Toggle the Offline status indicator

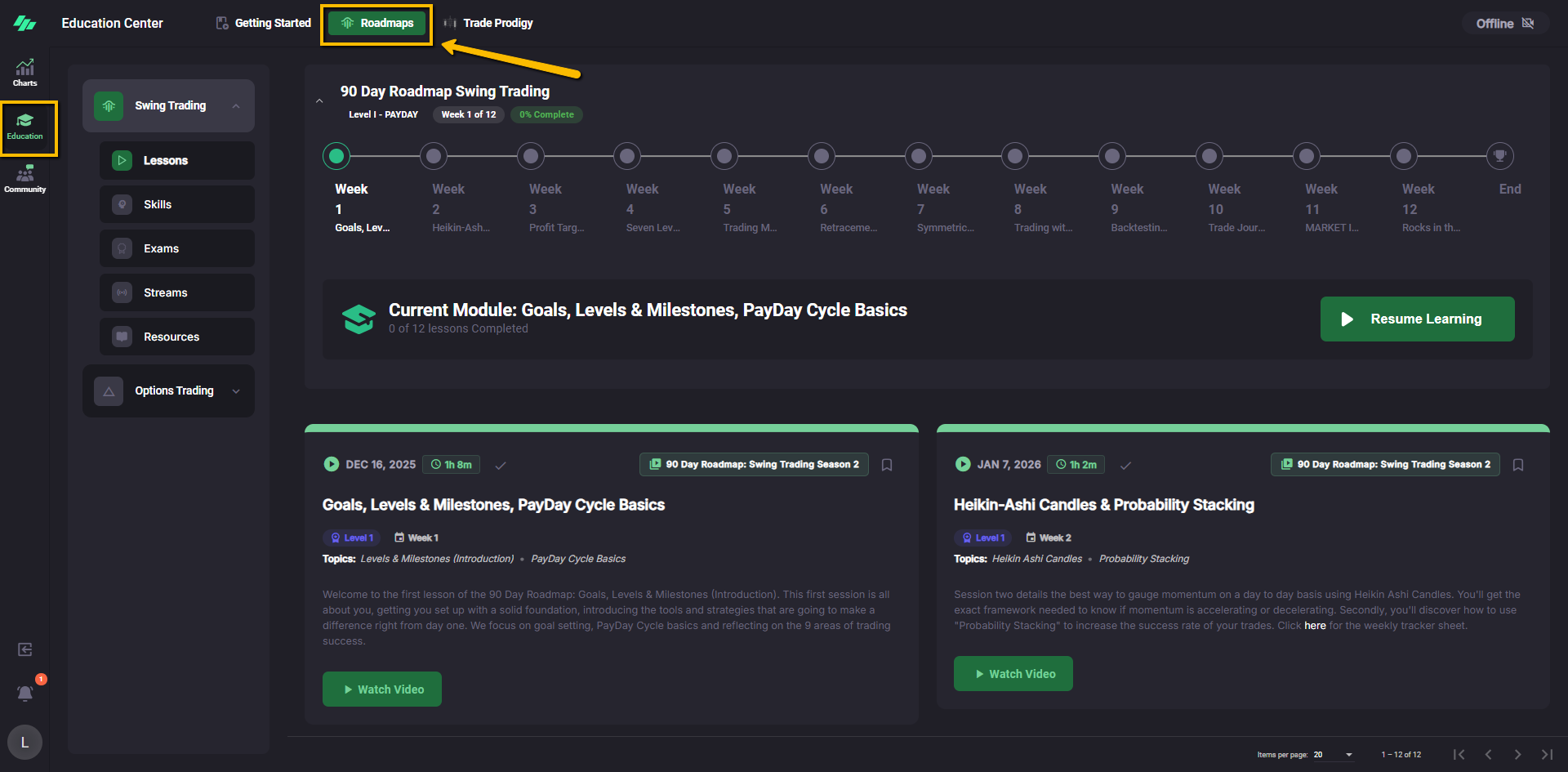(1504, 24)
